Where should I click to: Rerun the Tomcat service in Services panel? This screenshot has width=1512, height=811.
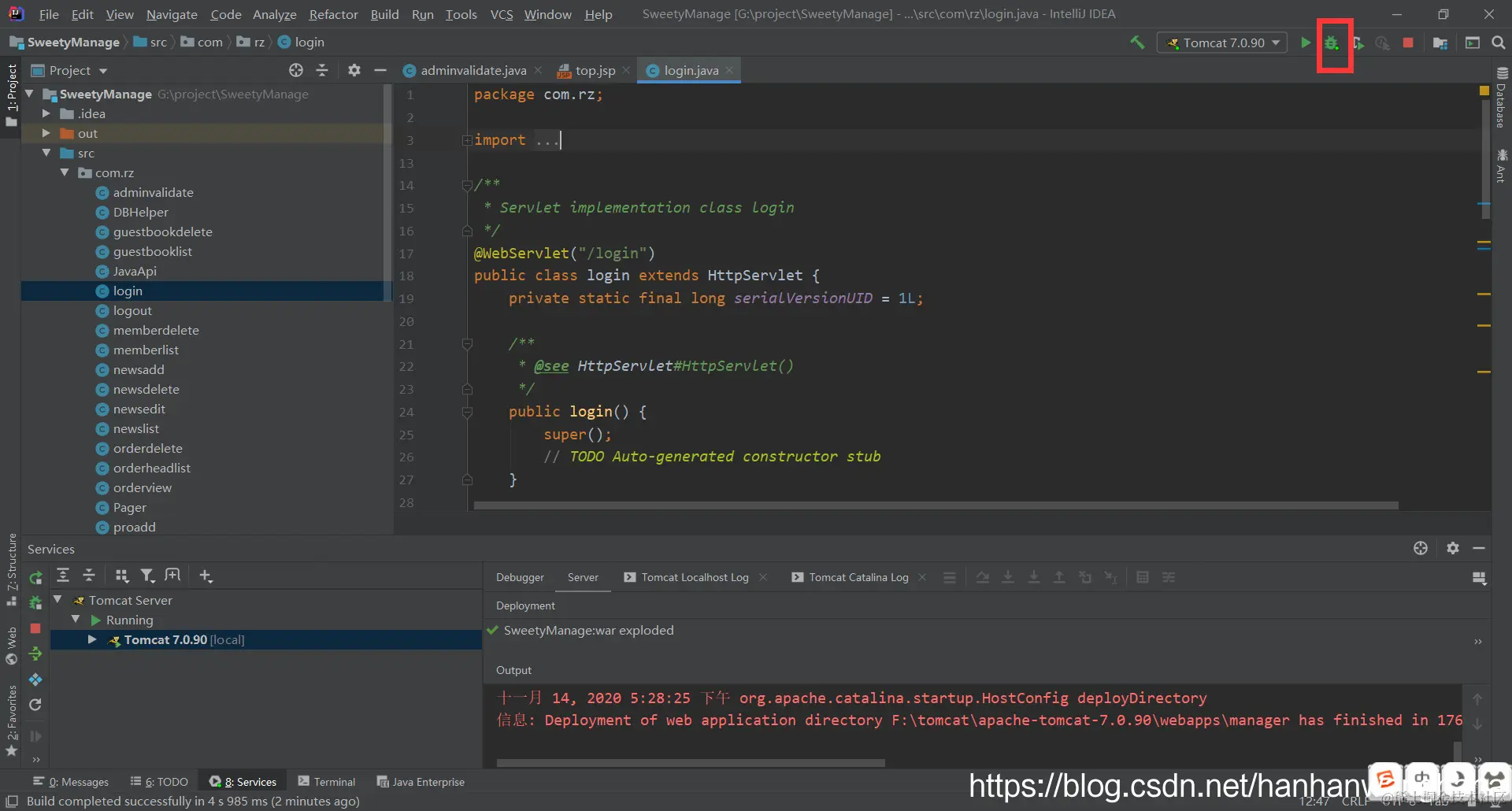click(x=35, y=579)
